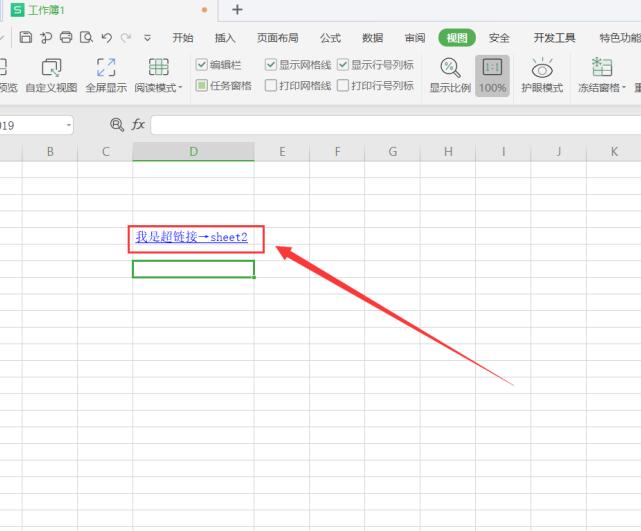This screenshot has width=641, height=531.
Task: Switch to 全屏显示 full screen view
Action: pyautogui.click(x=106, y=75)
